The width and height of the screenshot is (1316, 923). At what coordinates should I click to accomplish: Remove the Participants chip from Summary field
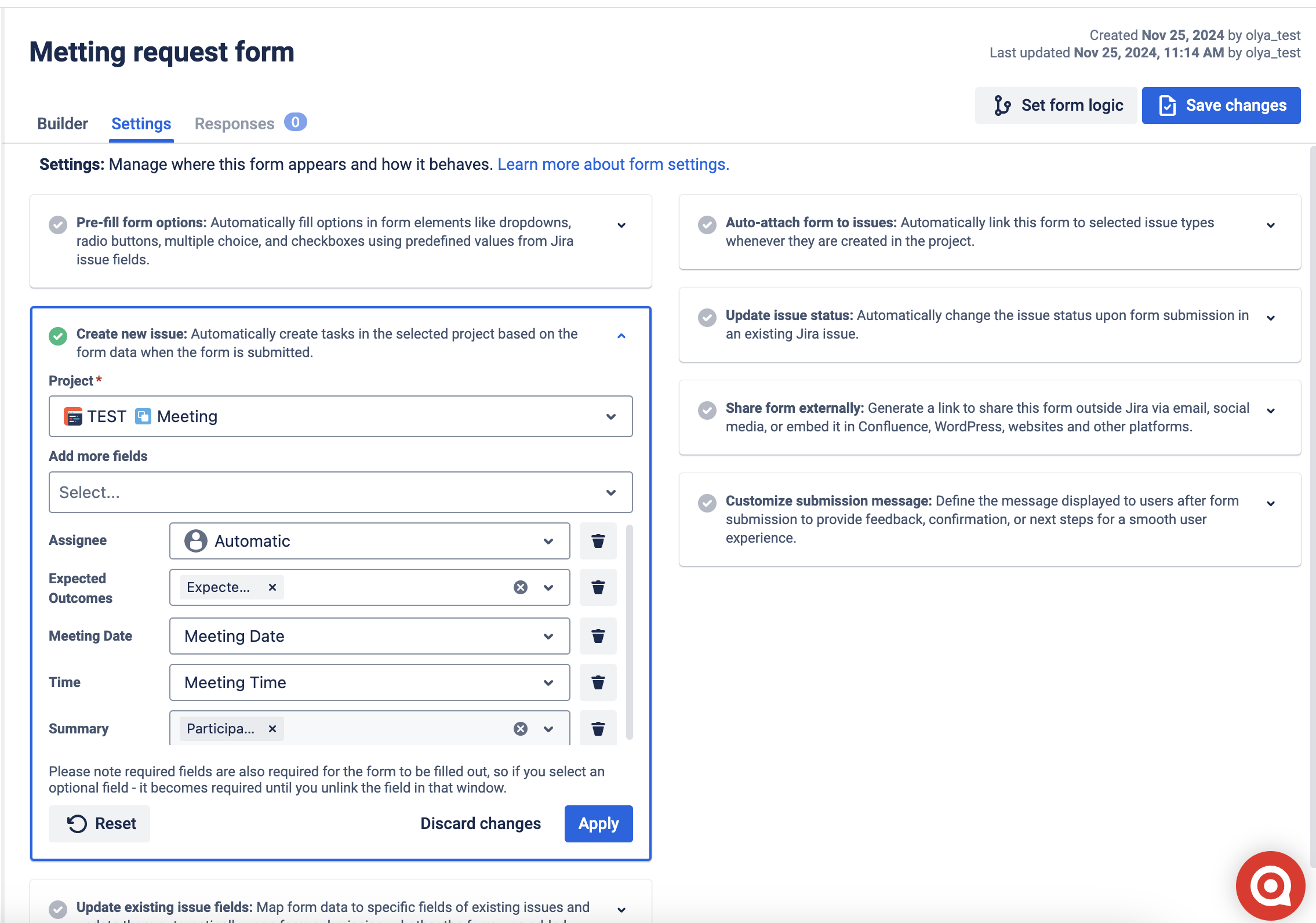[272, 728]
